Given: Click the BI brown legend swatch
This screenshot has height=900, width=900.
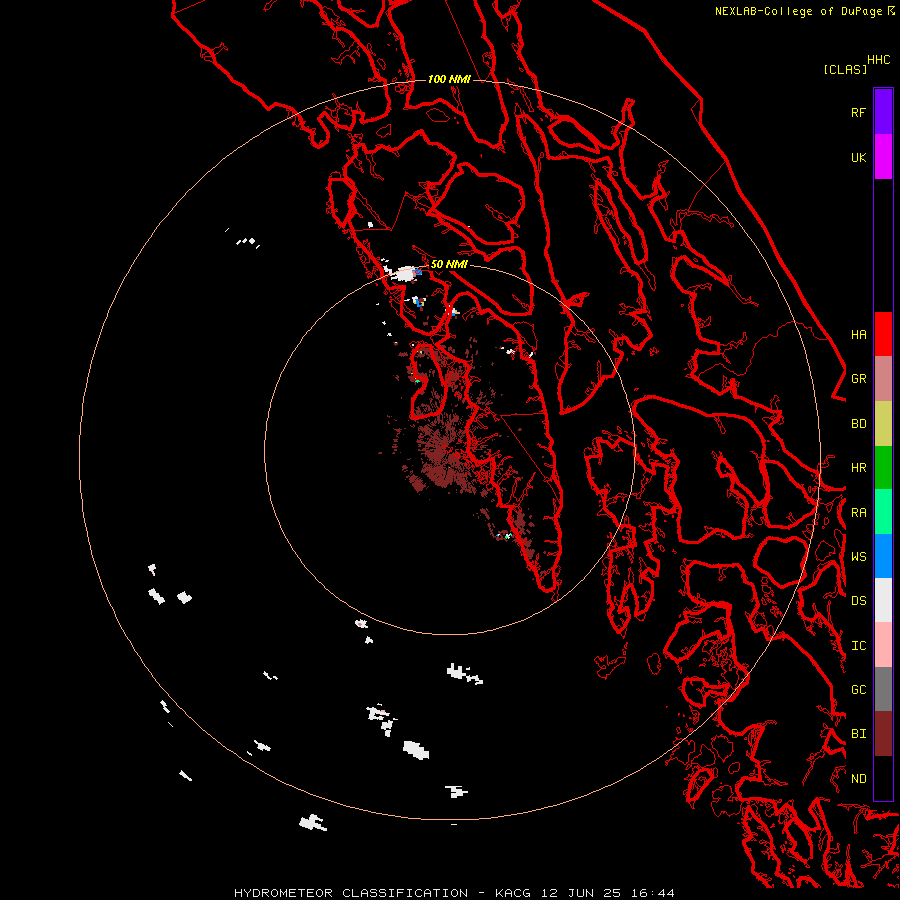Looking at the screenshot, I should [x=883, y=734].
